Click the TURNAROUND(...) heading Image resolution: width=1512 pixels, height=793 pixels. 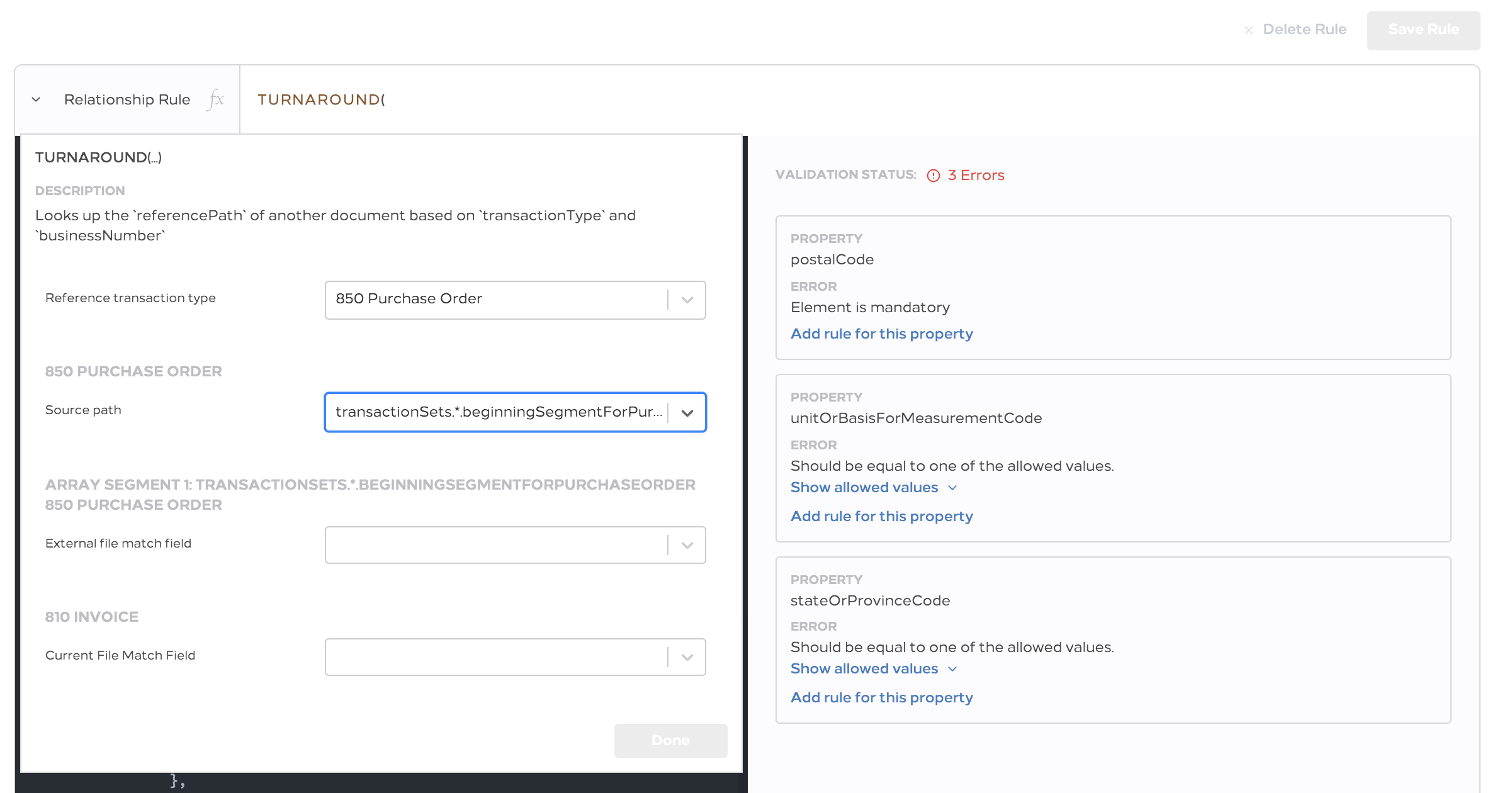[x=98, y=157]
